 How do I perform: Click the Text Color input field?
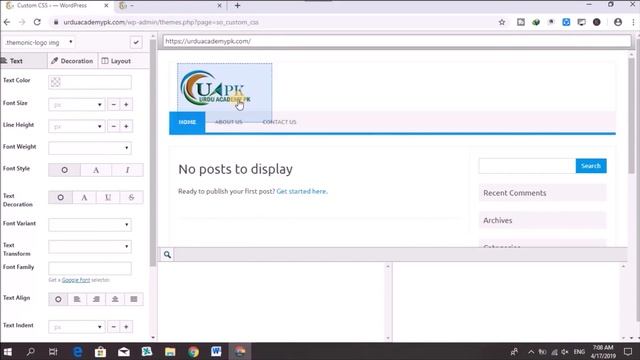tap(90, 82)
